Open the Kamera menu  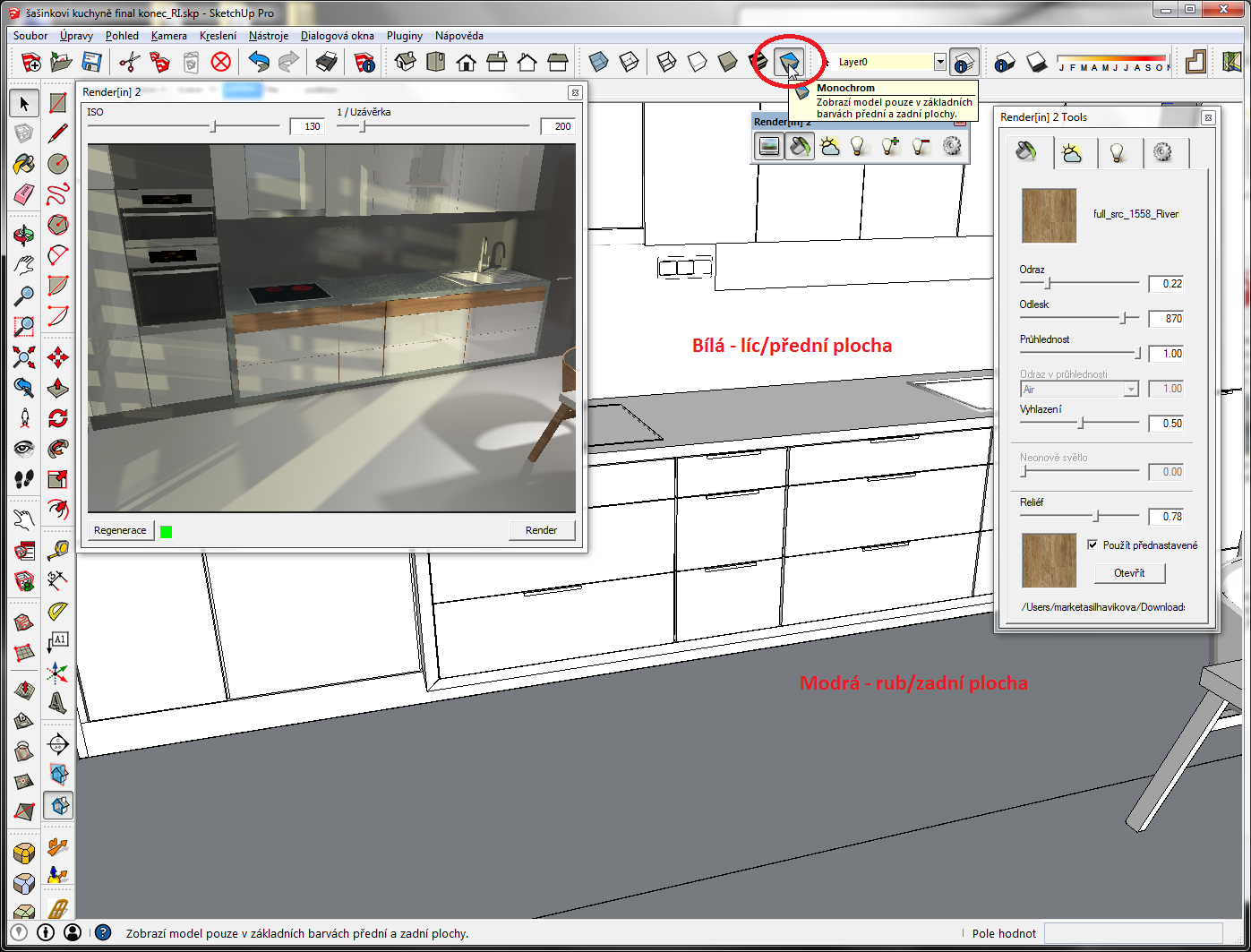(x=168, y=36)
